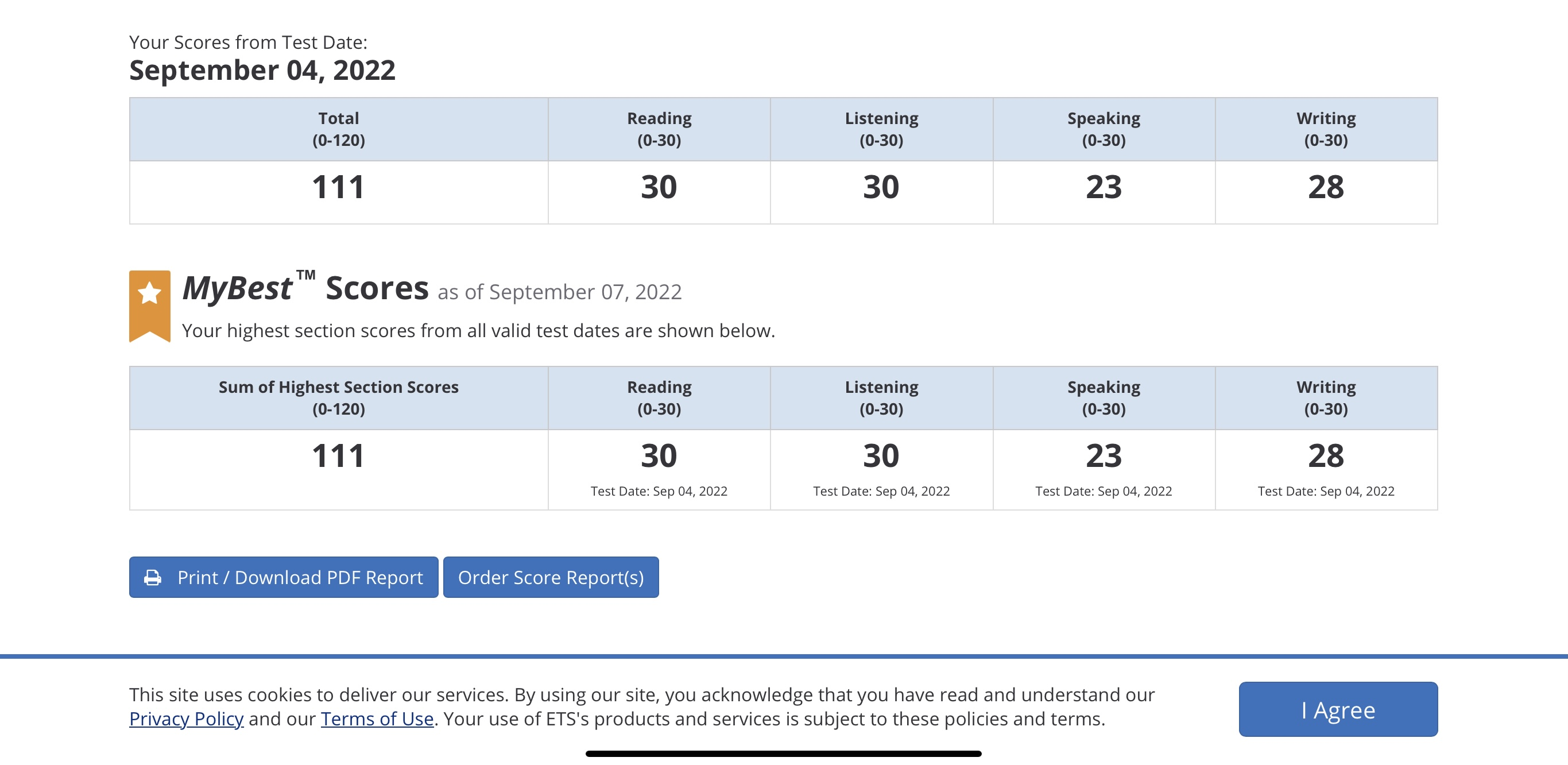Click the first table's Speaking (0-30) header
The height and width of the screenshot is (765, 1568).
coord(1104,129)
